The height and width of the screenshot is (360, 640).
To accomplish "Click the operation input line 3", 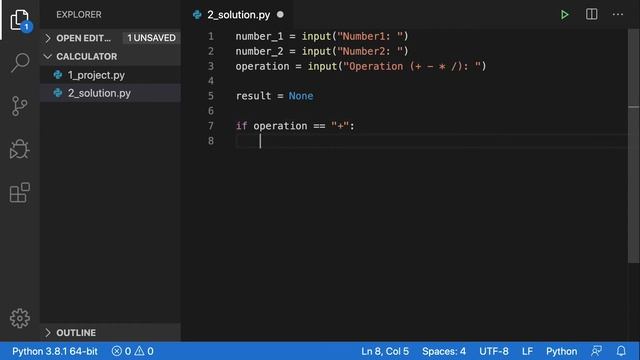I will point(361,66).
